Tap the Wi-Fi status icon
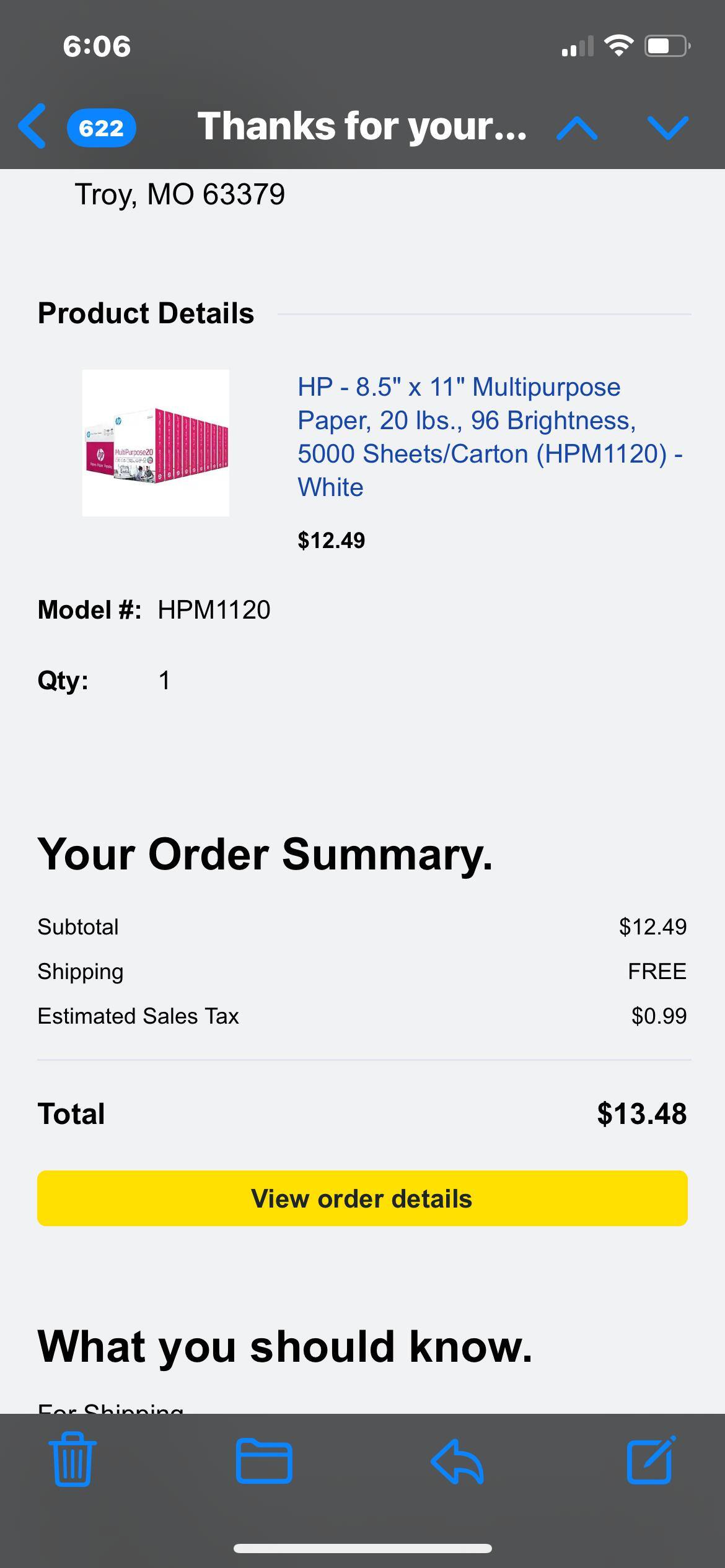Image resolution: width=725 pixels, height=1568 pixels. (x=618, y=46)
